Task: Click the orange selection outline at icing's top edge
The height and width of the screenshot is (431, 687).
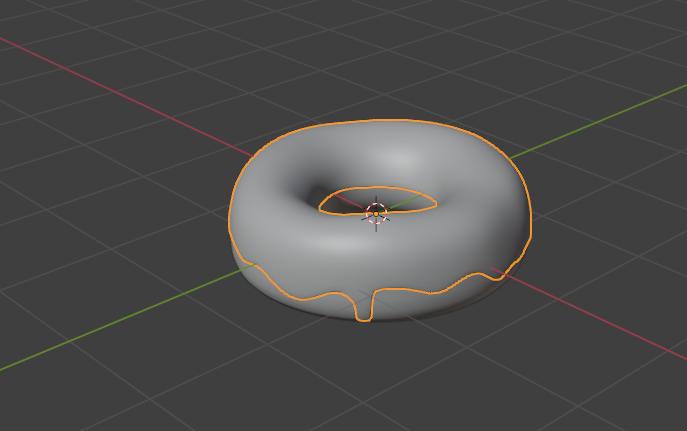Action: tap(380, 121)
